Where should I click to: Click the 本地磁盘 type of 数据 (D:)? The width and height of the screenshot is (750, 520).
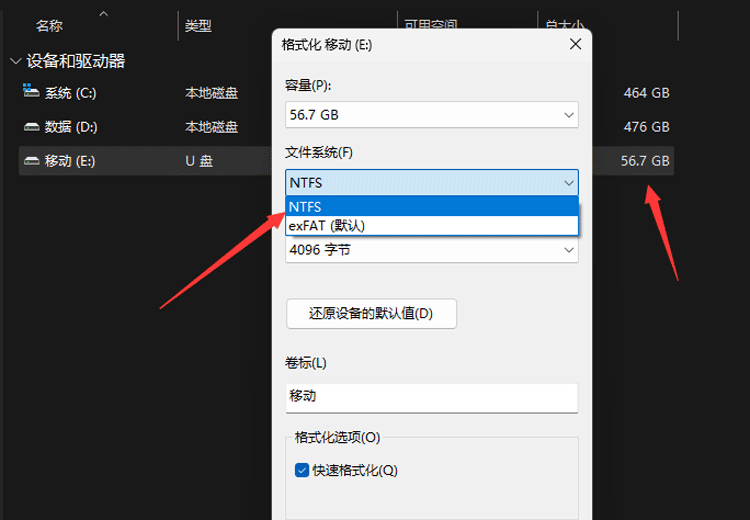point(211,127)
